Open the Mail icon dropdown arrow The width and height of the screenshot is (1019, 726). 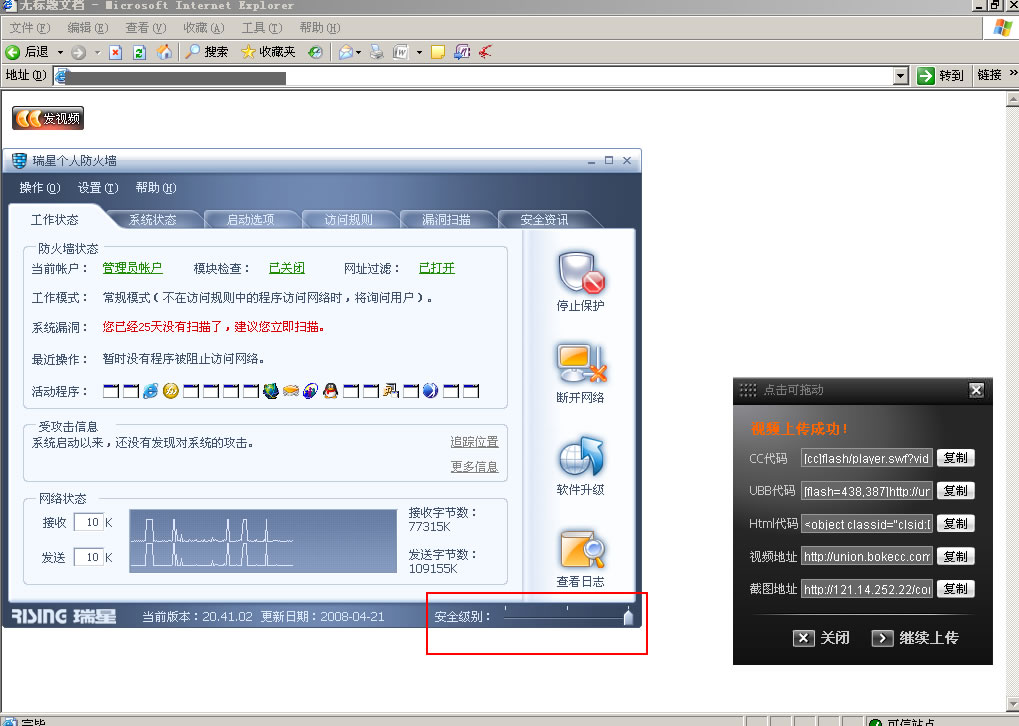[358, 52]
